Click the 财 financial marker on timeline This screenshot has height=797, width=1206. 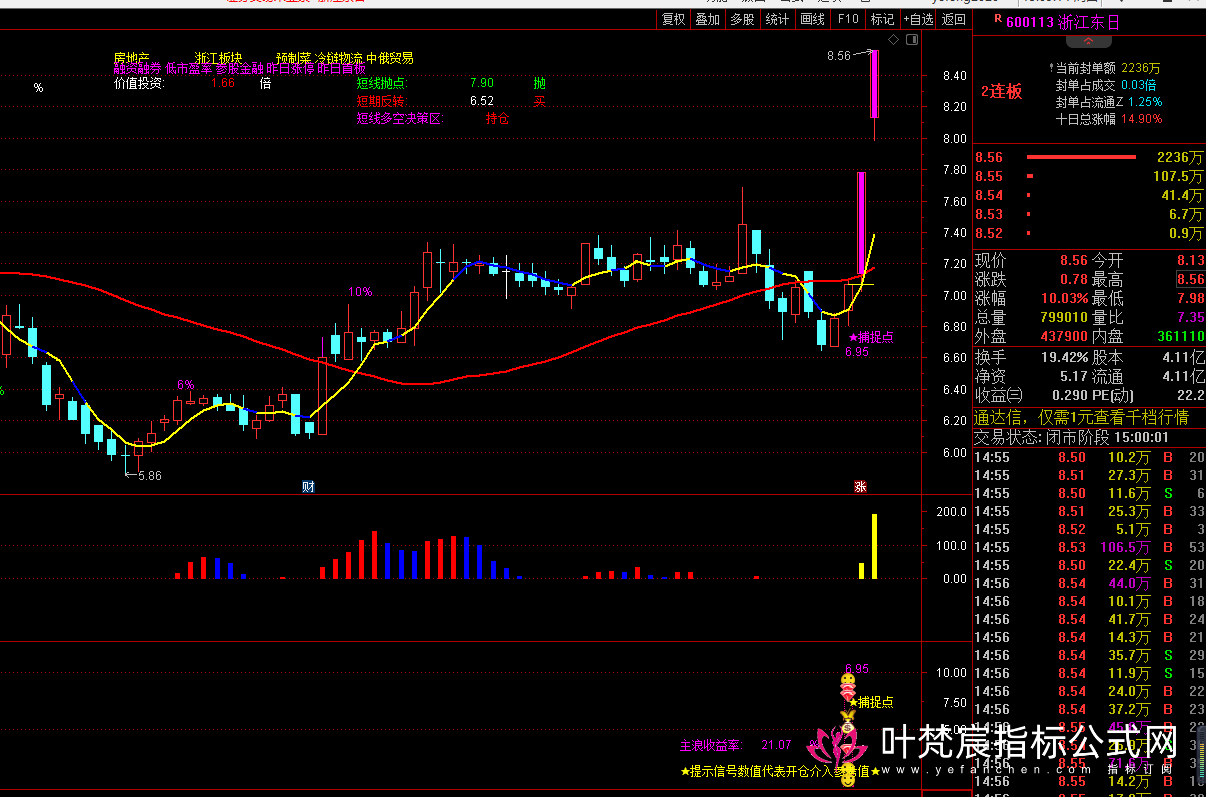tap(308, 487)
